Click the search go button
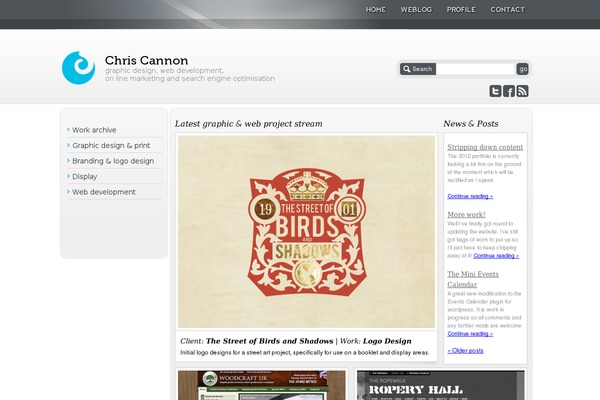Image resolution: width=600 pixels, height=400 pixels. coord(522,69)
